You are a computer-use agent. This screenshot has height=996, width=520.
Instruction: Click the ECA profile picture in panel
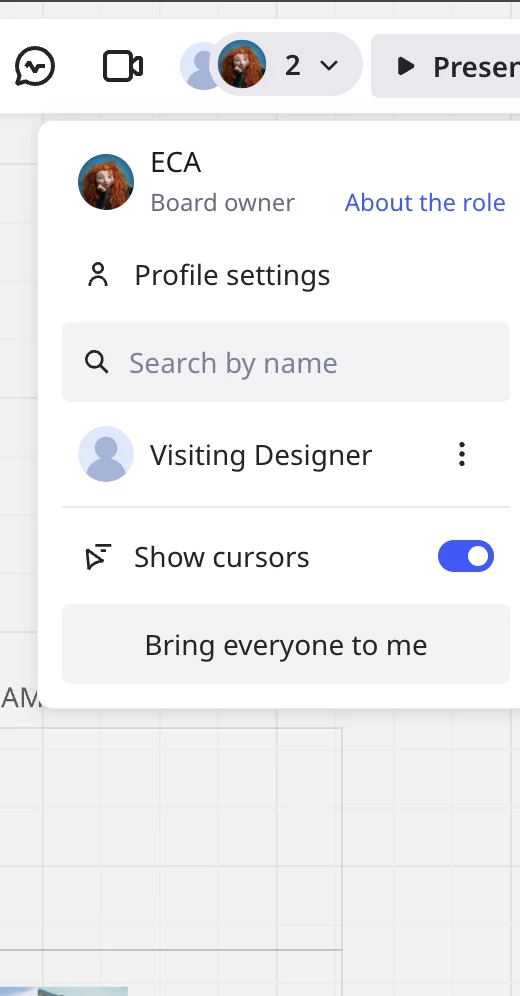point(106,182)
